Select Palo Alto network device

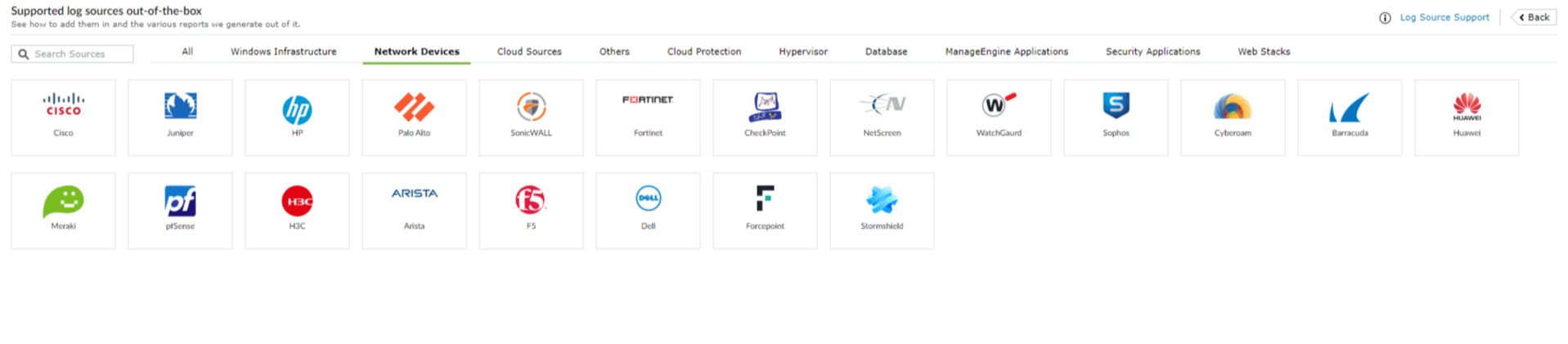click(414, 118)
